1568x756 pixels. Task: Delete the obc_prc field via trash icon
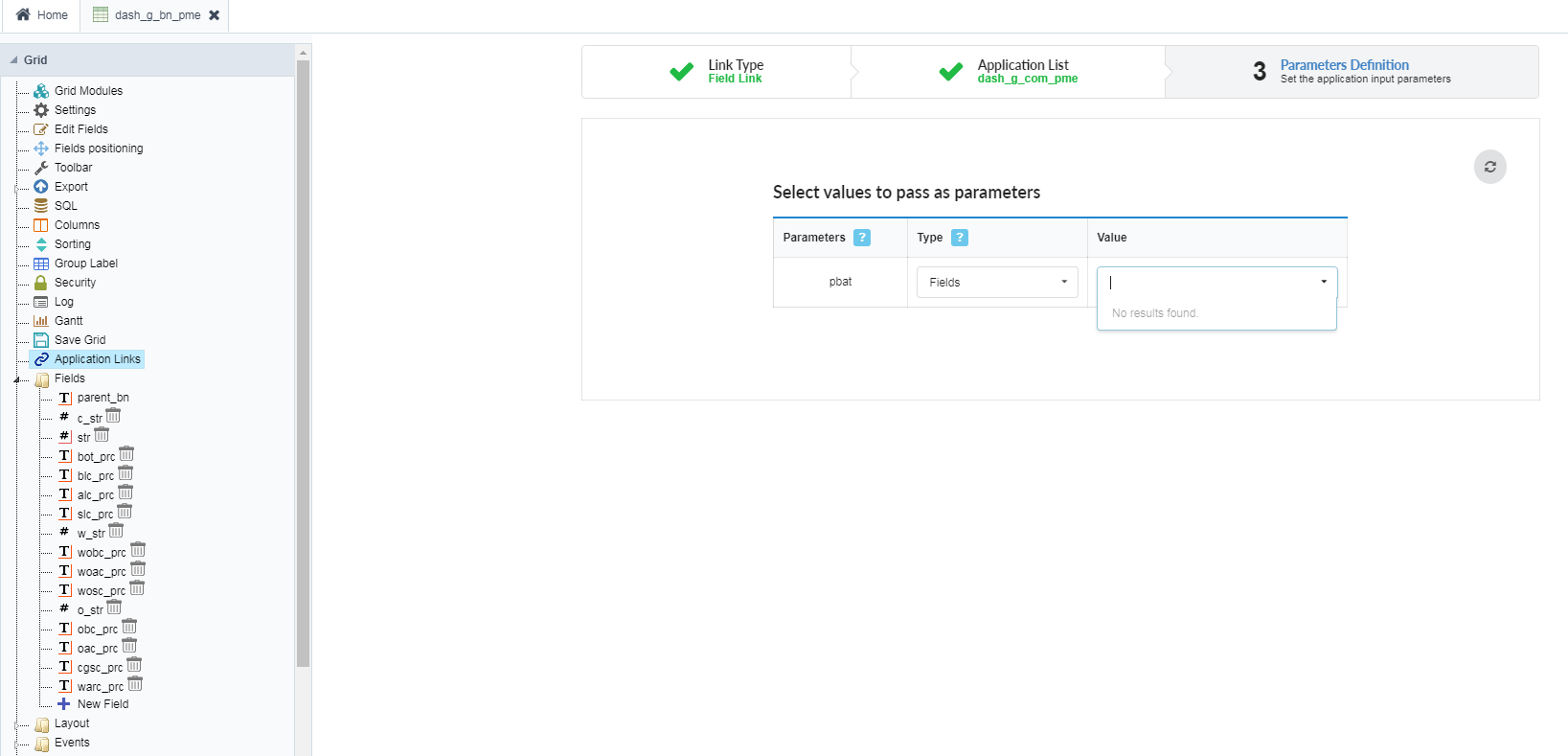129,627
